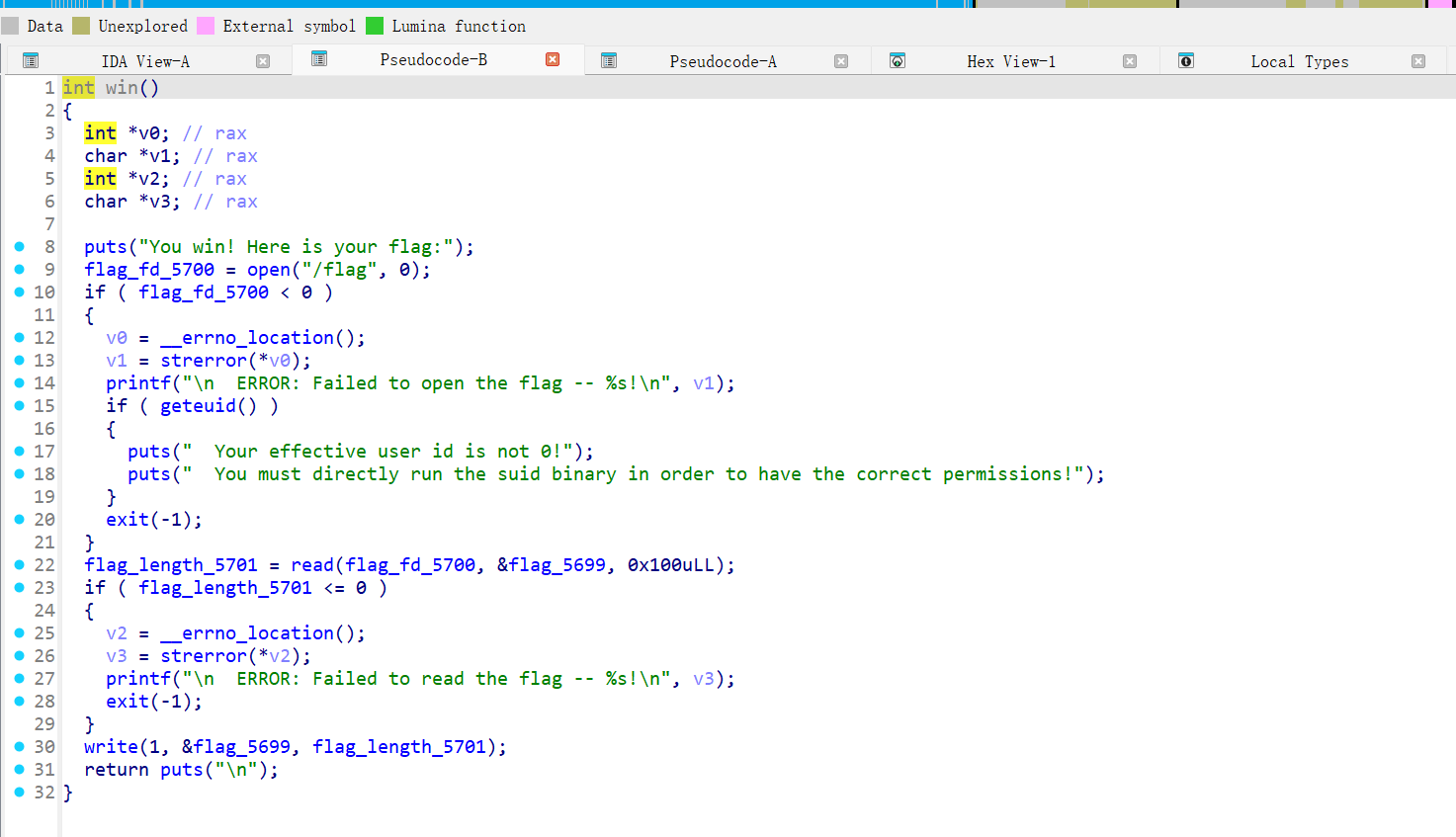Close the Hex View-1 tab

[1130, 61]
